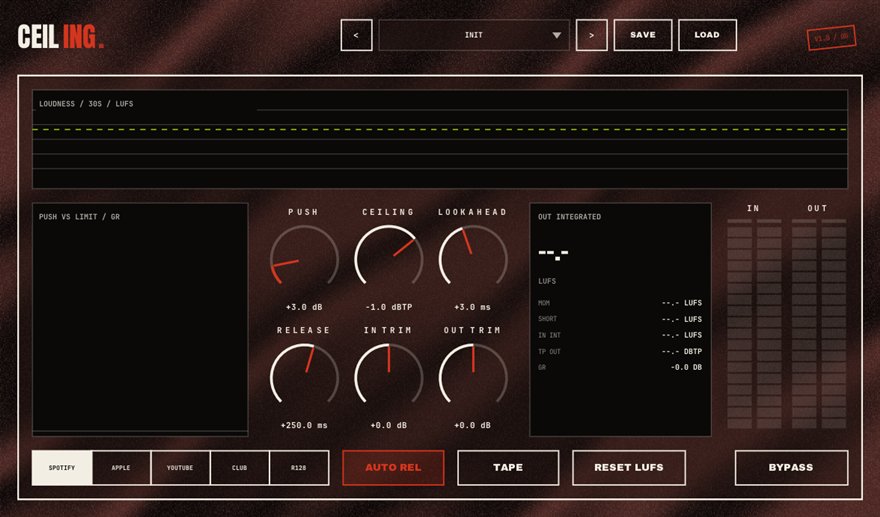Screen dimensions: 880x517
Task: Click the TP OUT dBTP reading row
Action: pyautogui.click(x=620, y=351)
